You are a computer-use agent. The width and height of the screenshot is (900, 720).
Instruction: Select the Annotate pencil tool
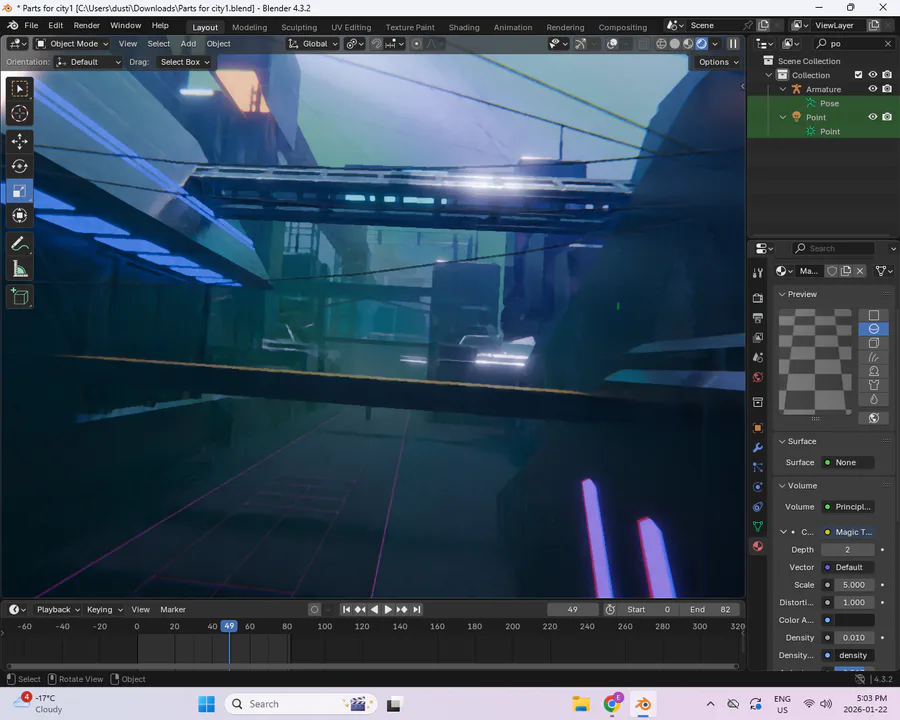click(19, 244)
